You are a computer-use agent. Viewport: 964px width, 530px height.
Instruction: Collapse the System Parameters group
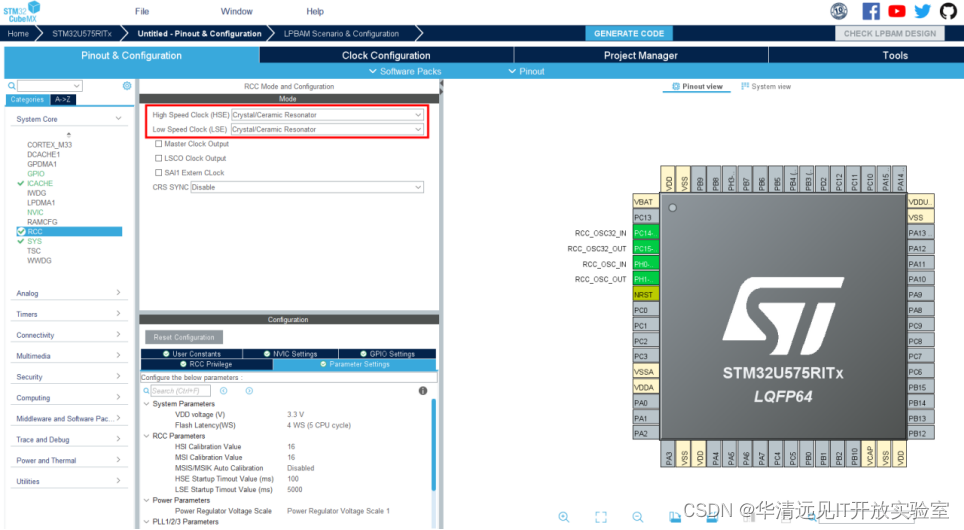click(146, 404)
